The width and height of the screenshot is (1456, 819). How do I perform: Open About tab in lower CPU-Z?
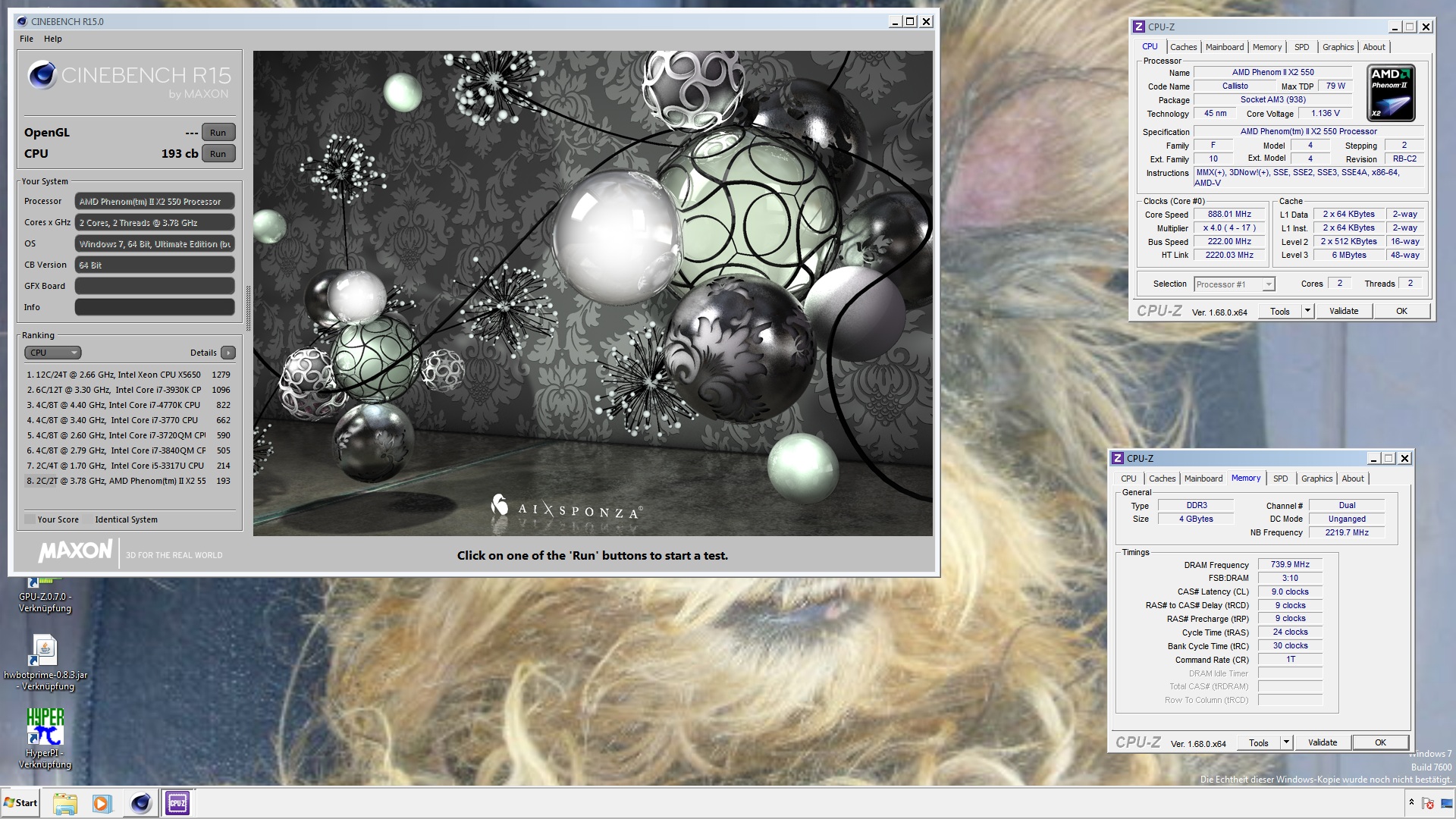1353,479
